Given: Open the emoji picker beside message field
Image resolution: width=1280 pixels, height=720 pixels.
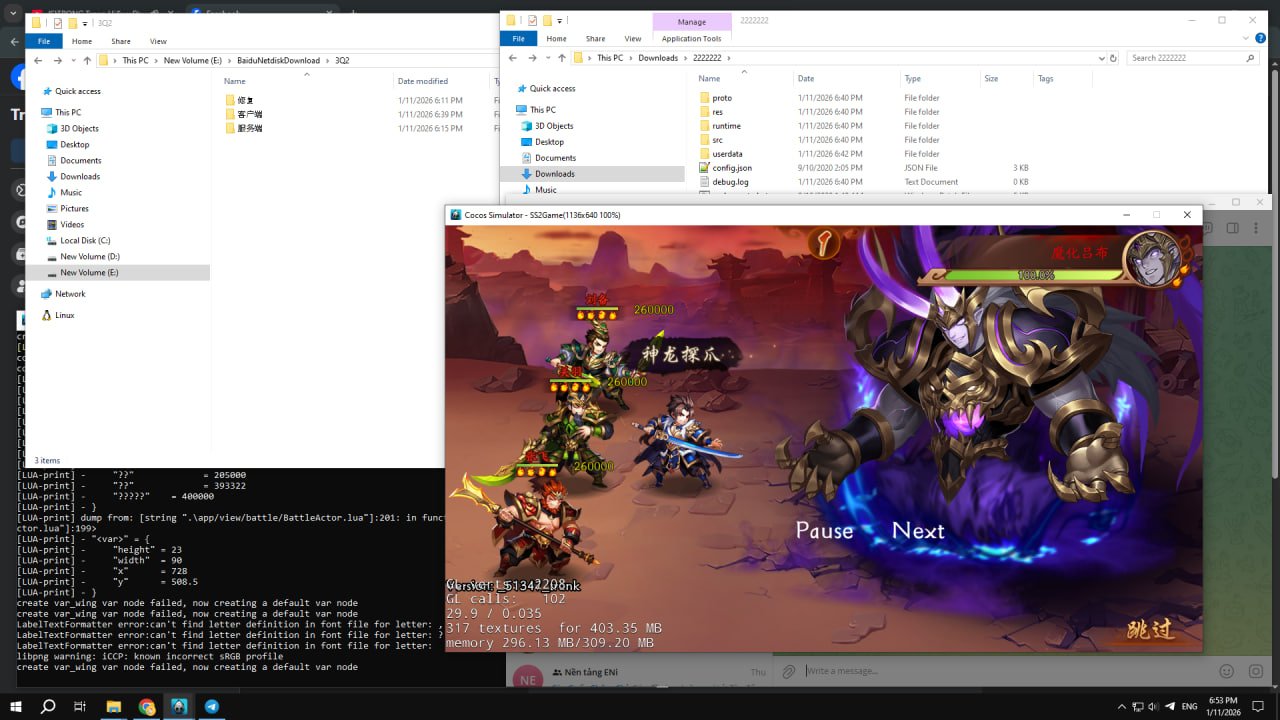Looking at the screenshot, I should tap(1227, 671).
